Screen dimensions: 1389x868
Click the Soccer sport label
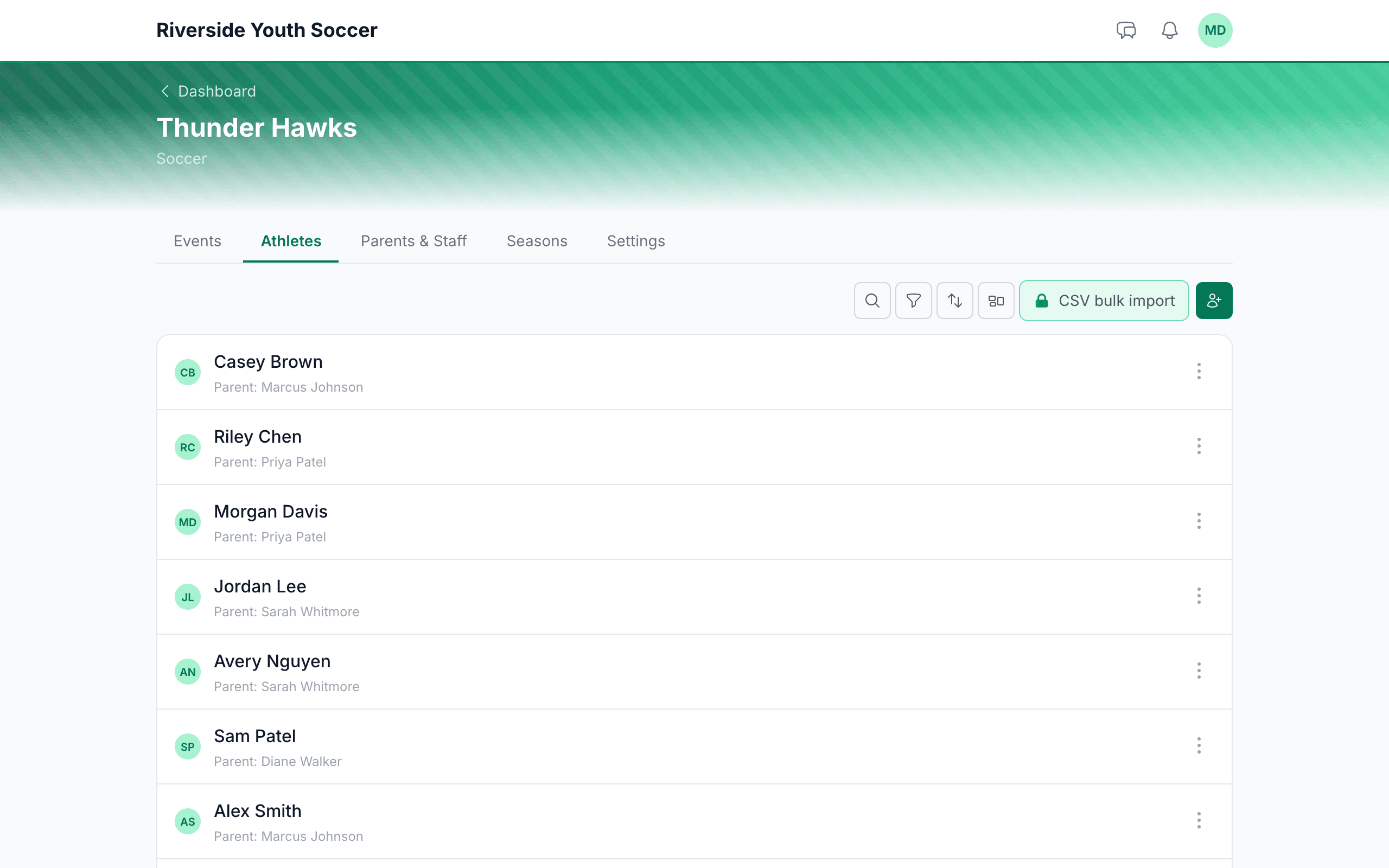point(181,158)
